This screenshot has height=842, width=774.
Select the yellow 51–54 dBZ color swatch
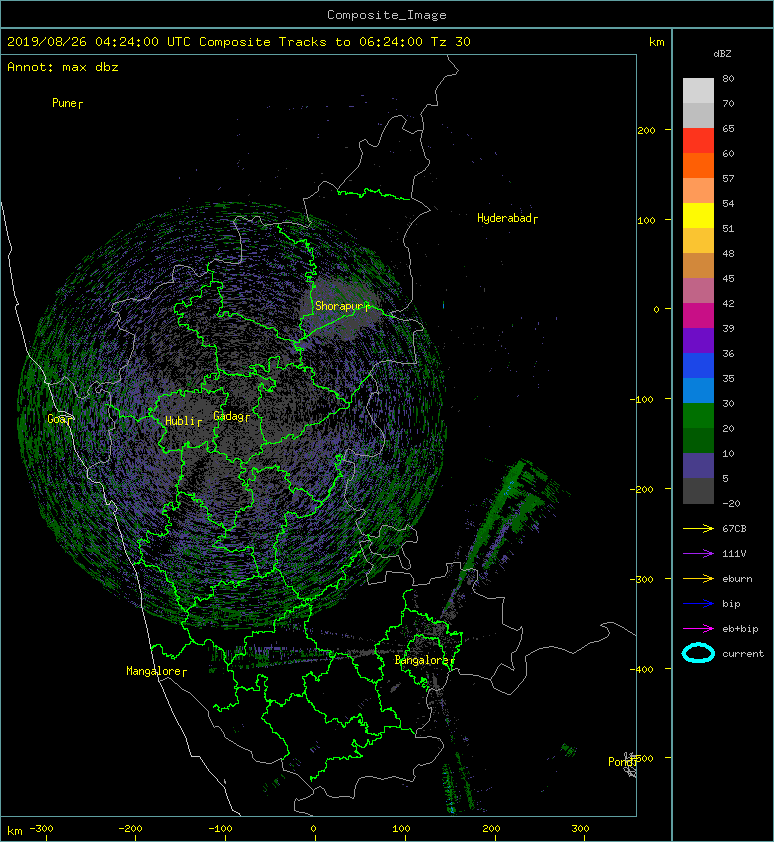(698, 216)
